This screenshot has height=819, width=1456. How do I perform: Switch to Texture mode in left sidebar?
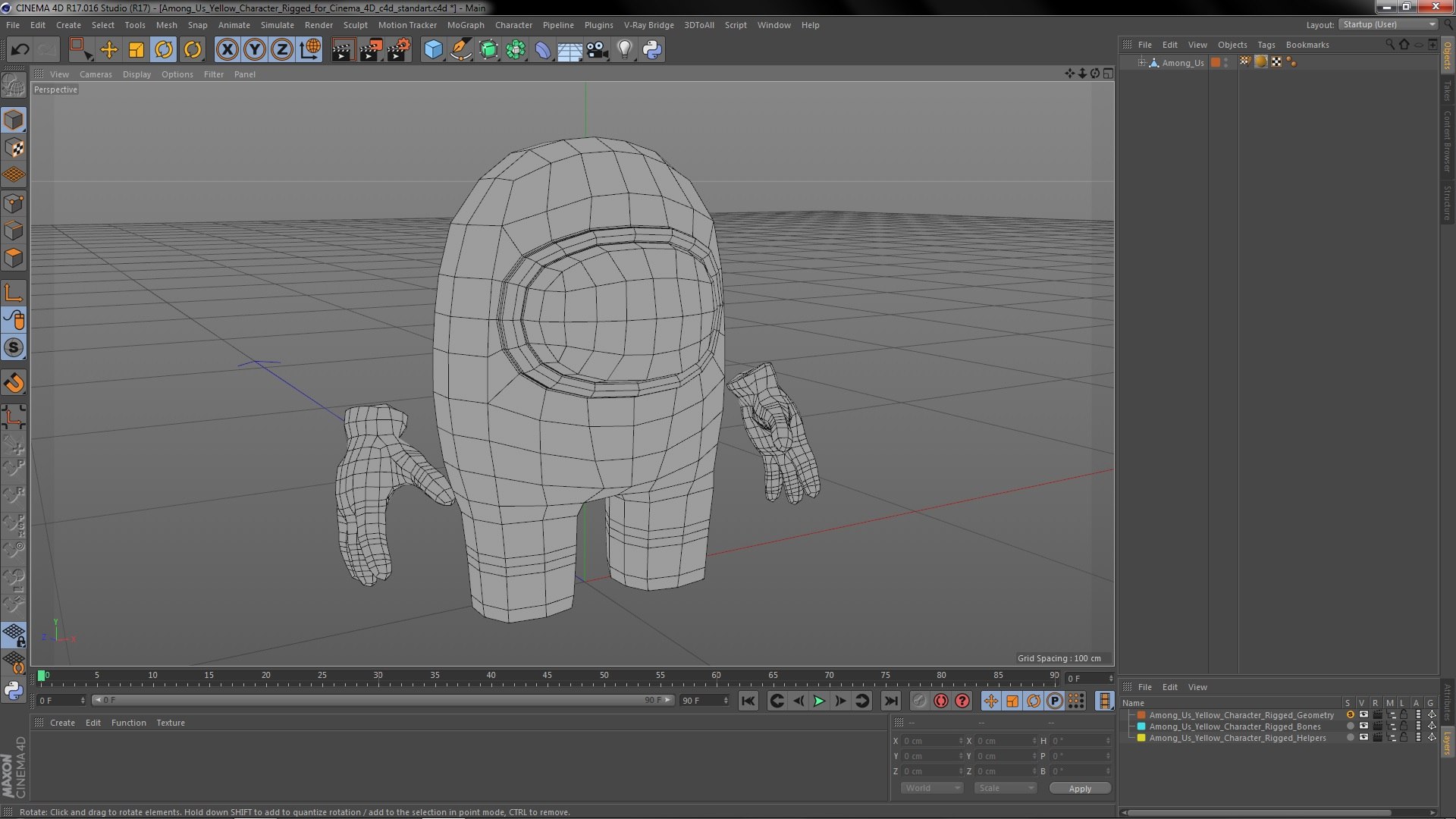tap(14, 148)
